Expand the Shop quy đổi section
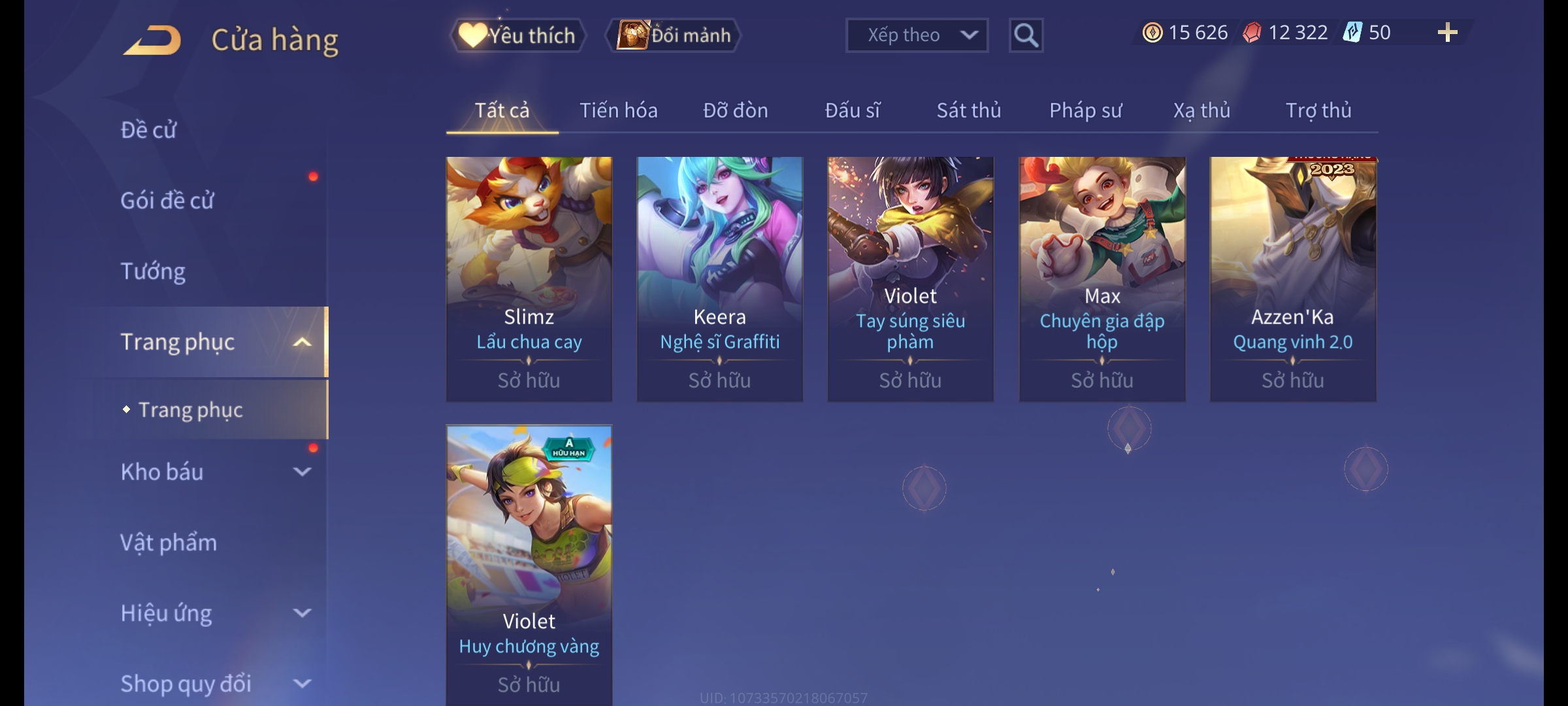The height and width of the screenshot is (706, 1568). (x=302, y=683)
